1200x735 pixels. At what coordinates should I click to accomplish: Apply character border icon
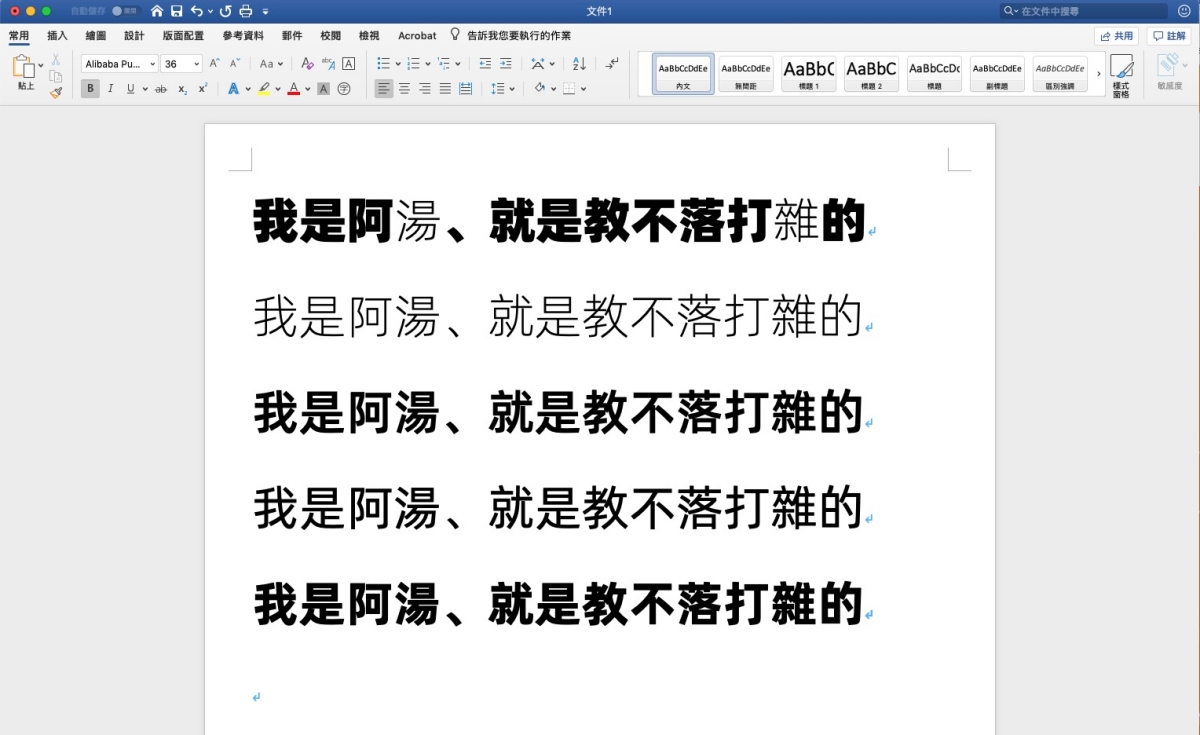(348, 63)
